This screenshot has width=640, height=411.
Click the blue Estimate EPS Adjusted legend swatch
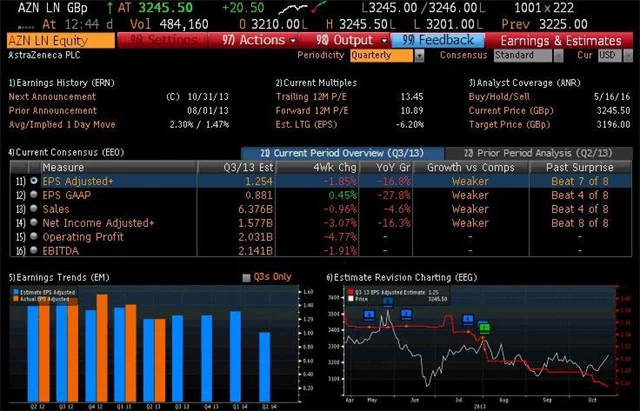pyautogui.click(x=13, y=291)
